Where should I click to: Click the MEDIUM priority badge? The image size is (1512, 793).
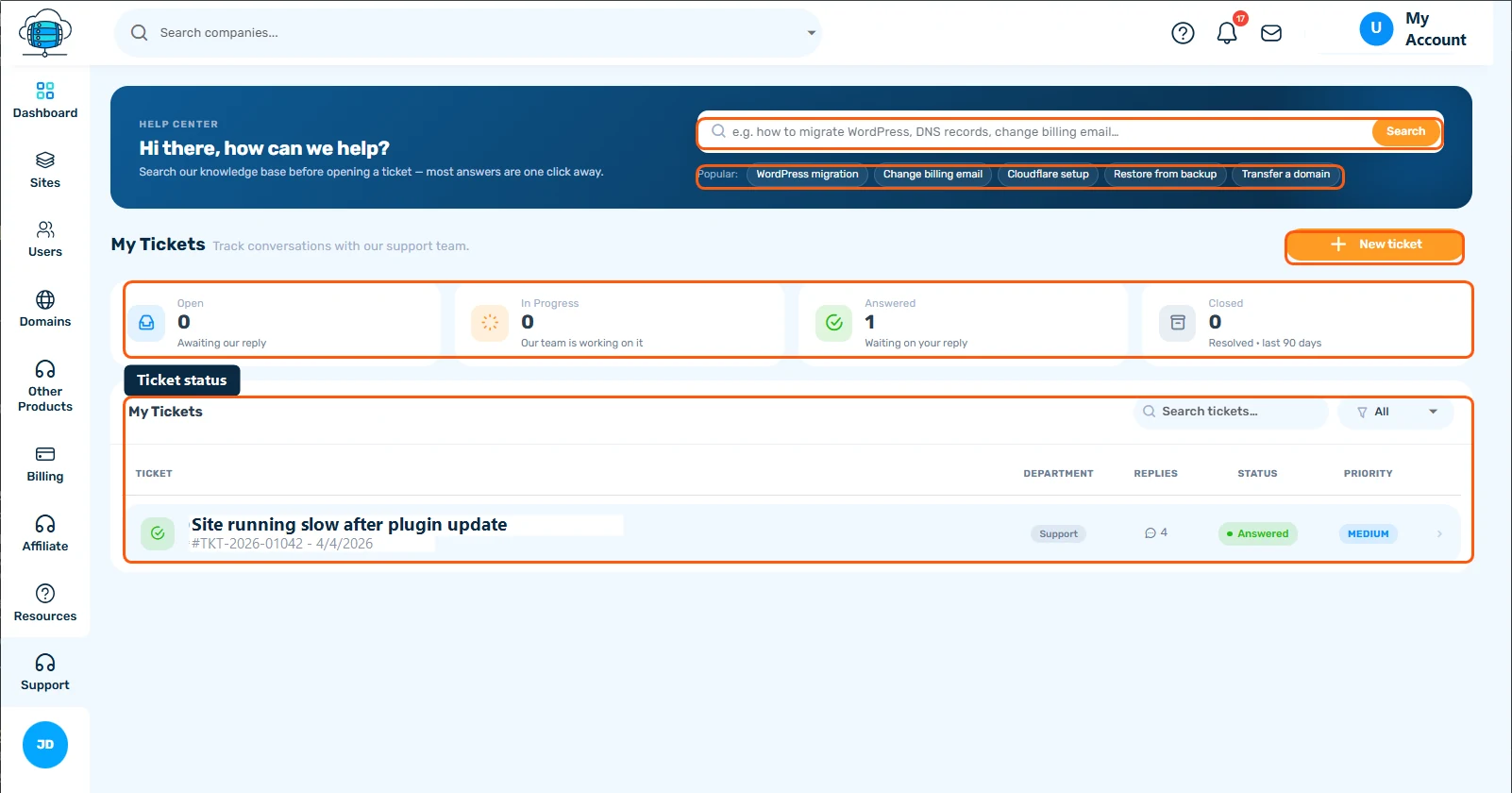(1368, 534)
